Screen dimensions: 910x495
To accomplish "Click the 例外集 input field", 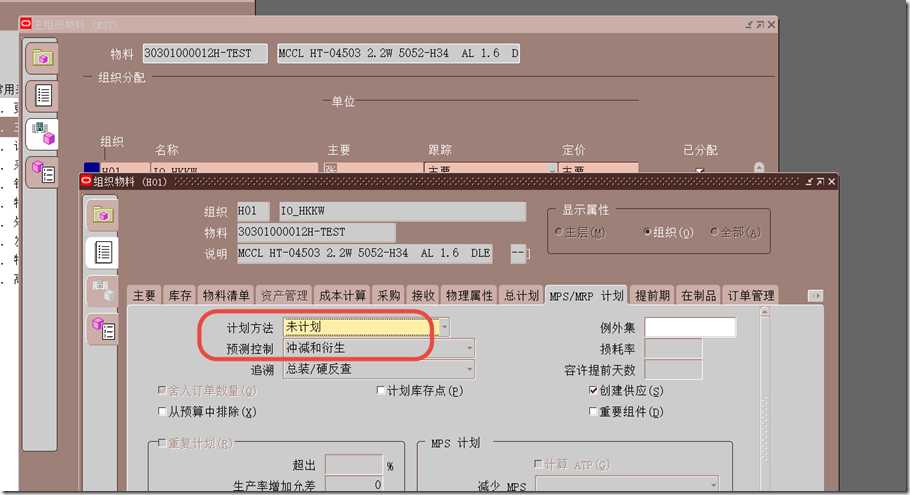I will 690,327.
